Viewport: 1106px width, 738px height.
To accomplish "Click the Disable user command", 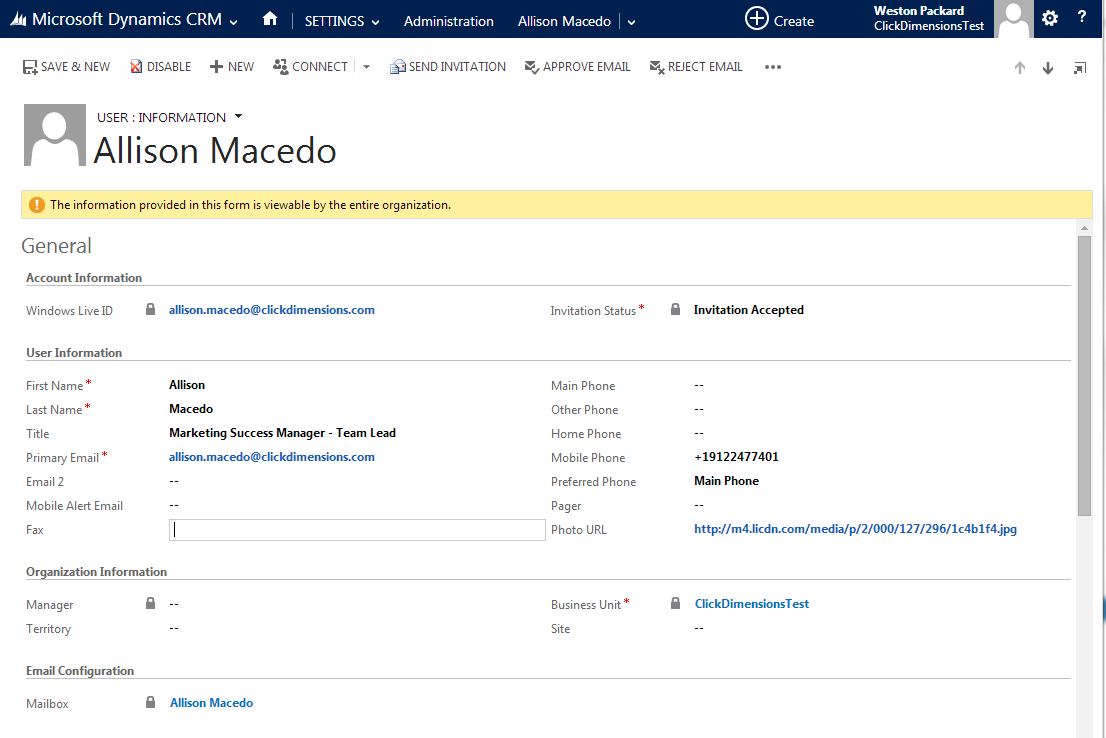I will [x=160, y=67].
